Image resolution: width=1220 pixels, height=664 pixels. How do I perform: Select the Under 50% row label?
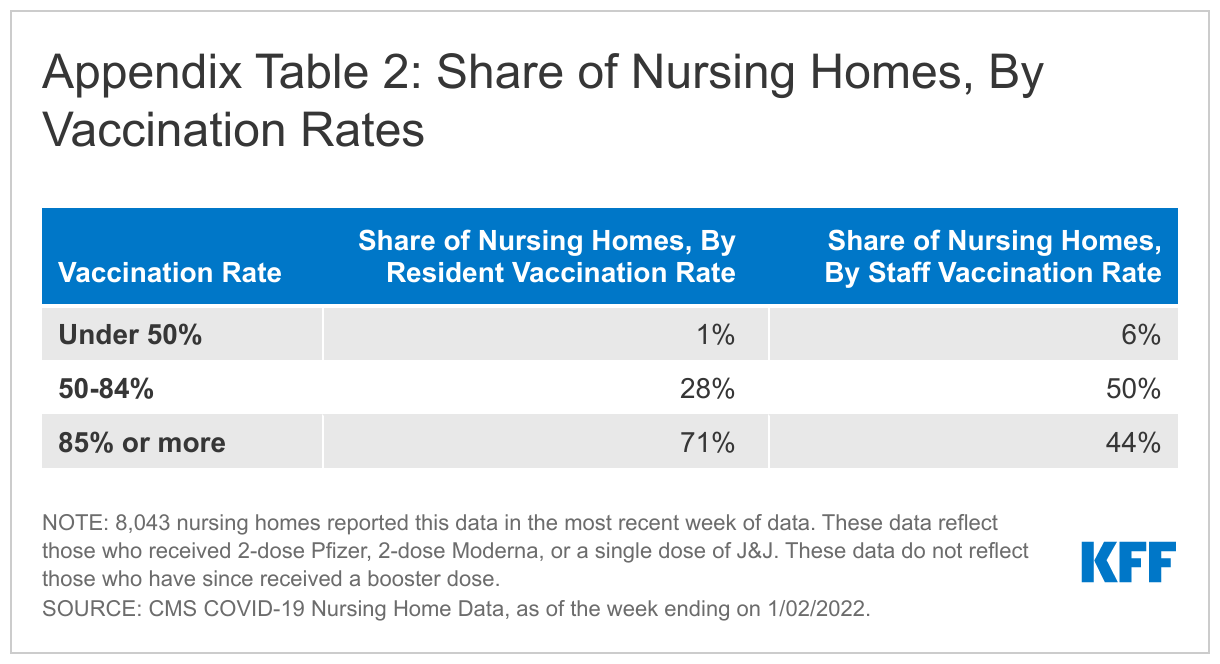tap(131, 335)
